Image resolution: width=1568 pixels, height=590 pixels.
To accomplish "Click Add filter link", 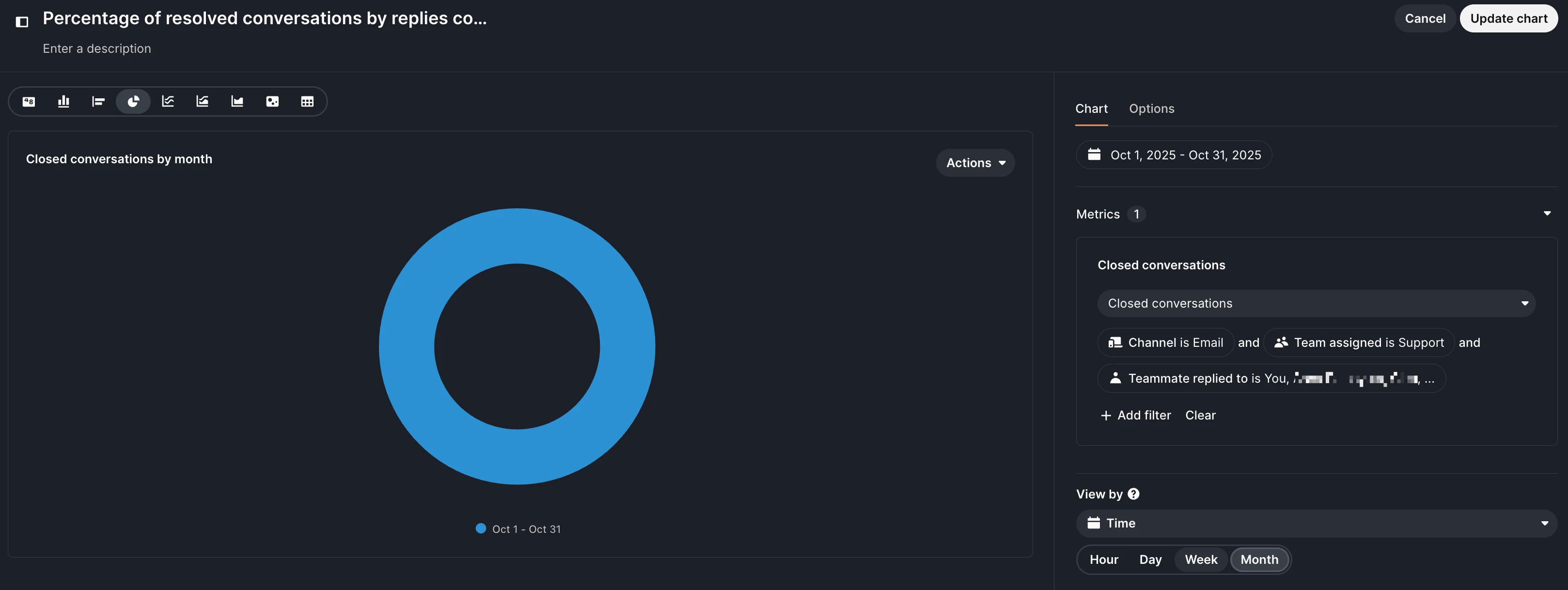I will pyautogui.click(x=1136, y=416).
